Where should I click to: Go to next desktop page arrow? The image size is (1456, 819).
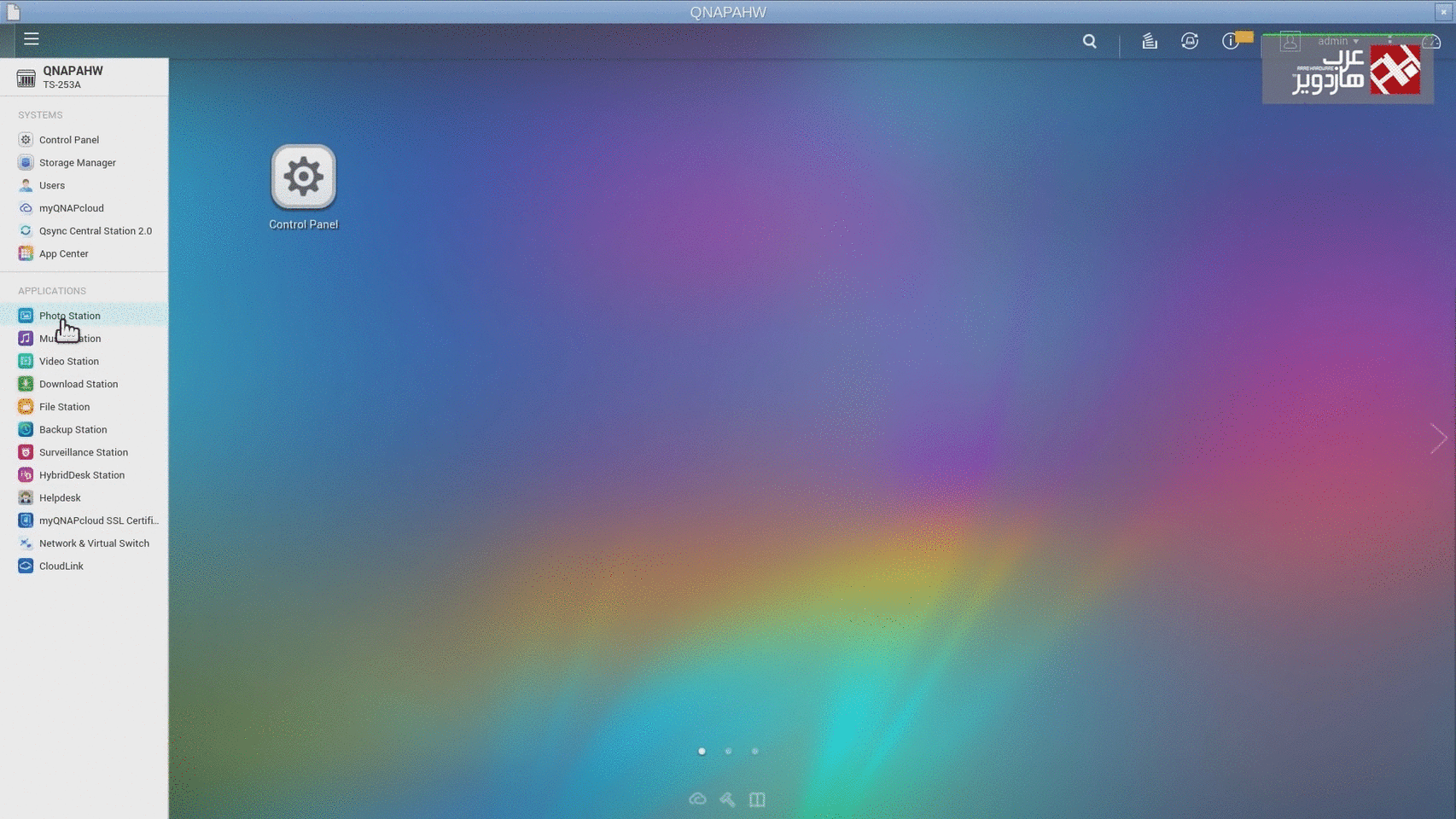1438,439
